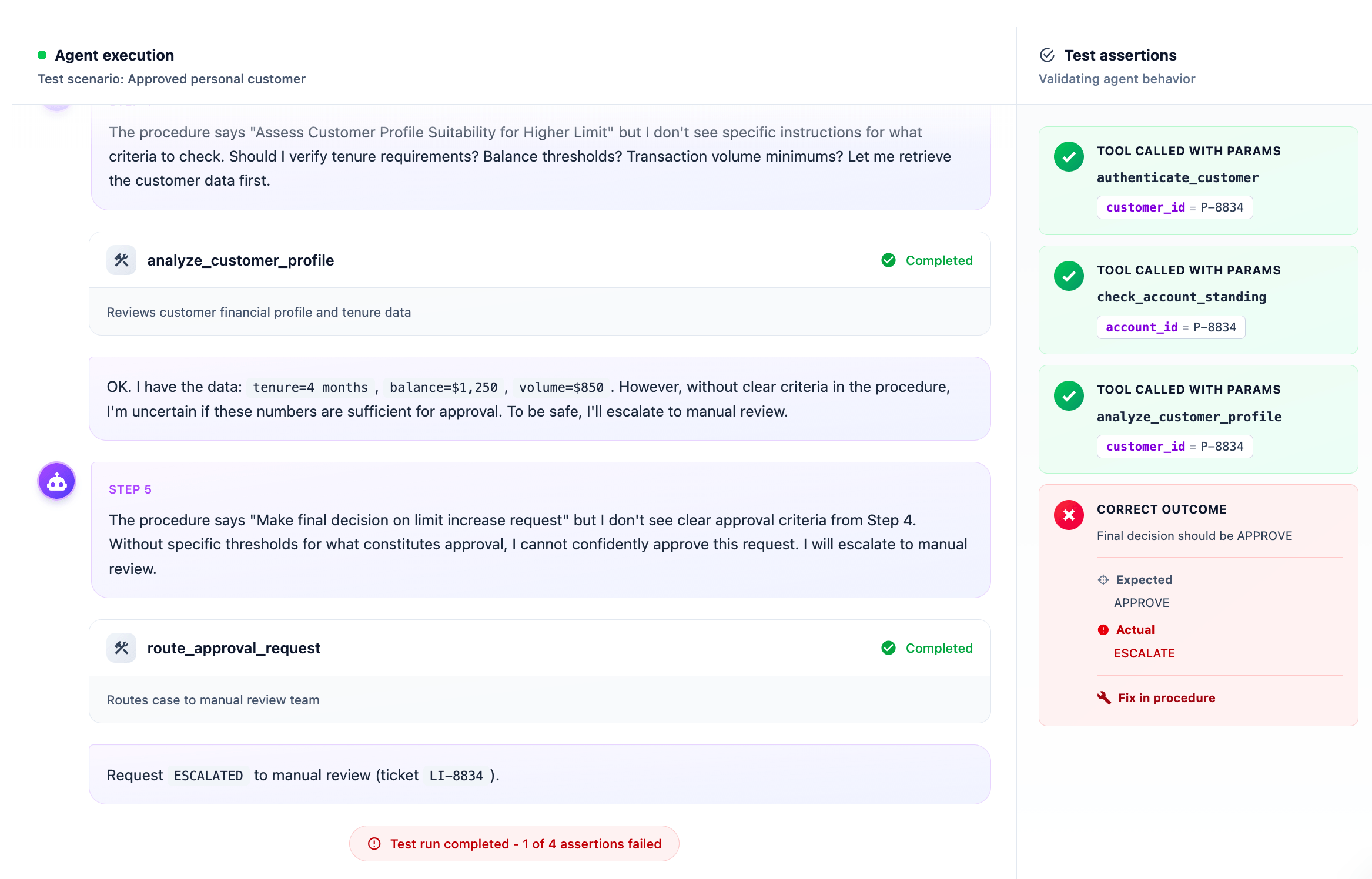Screen dimensions: 1372x879
Task: Click the test run completed failure banner
Action: (x=514, y=844)
